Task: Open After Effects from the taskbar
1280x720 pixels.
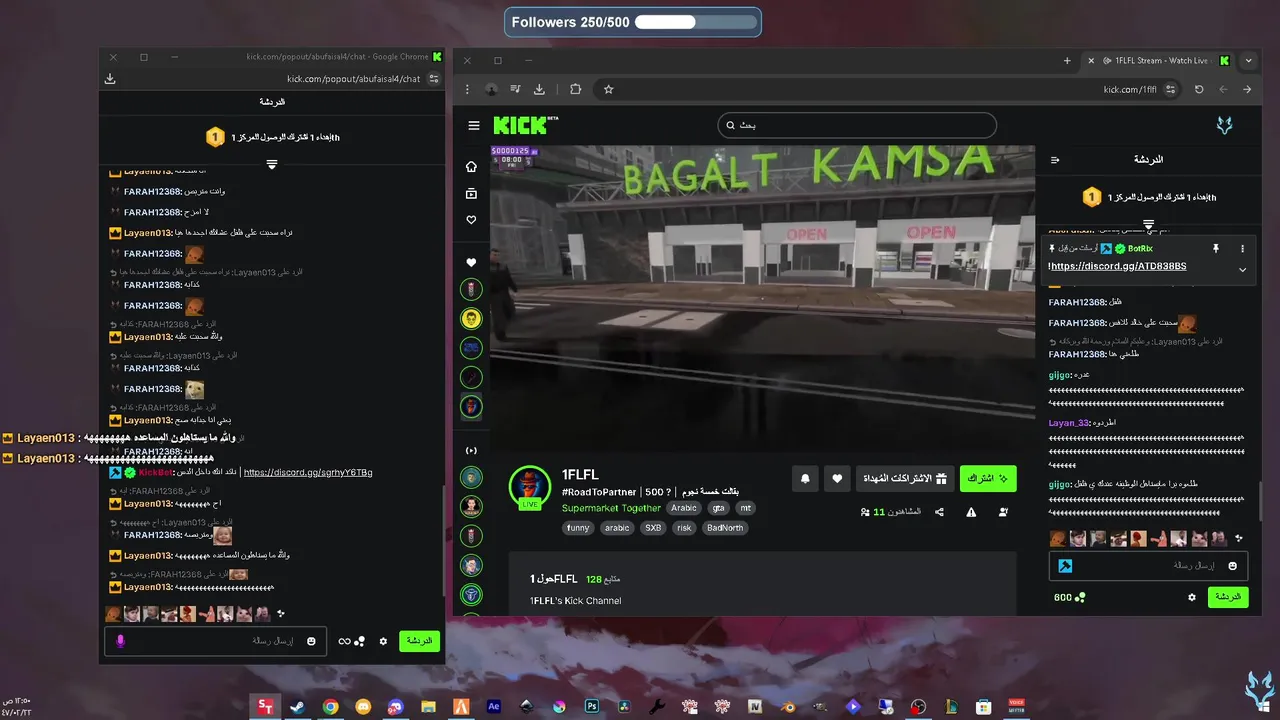Action: pyautogui.click(x=493, y=706)
